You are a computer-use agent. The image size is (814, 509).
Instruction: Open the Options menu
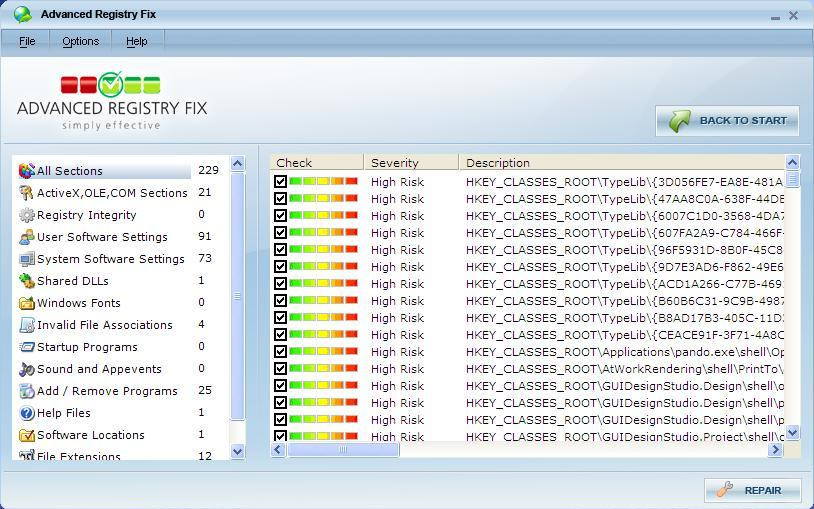[80, 41]
